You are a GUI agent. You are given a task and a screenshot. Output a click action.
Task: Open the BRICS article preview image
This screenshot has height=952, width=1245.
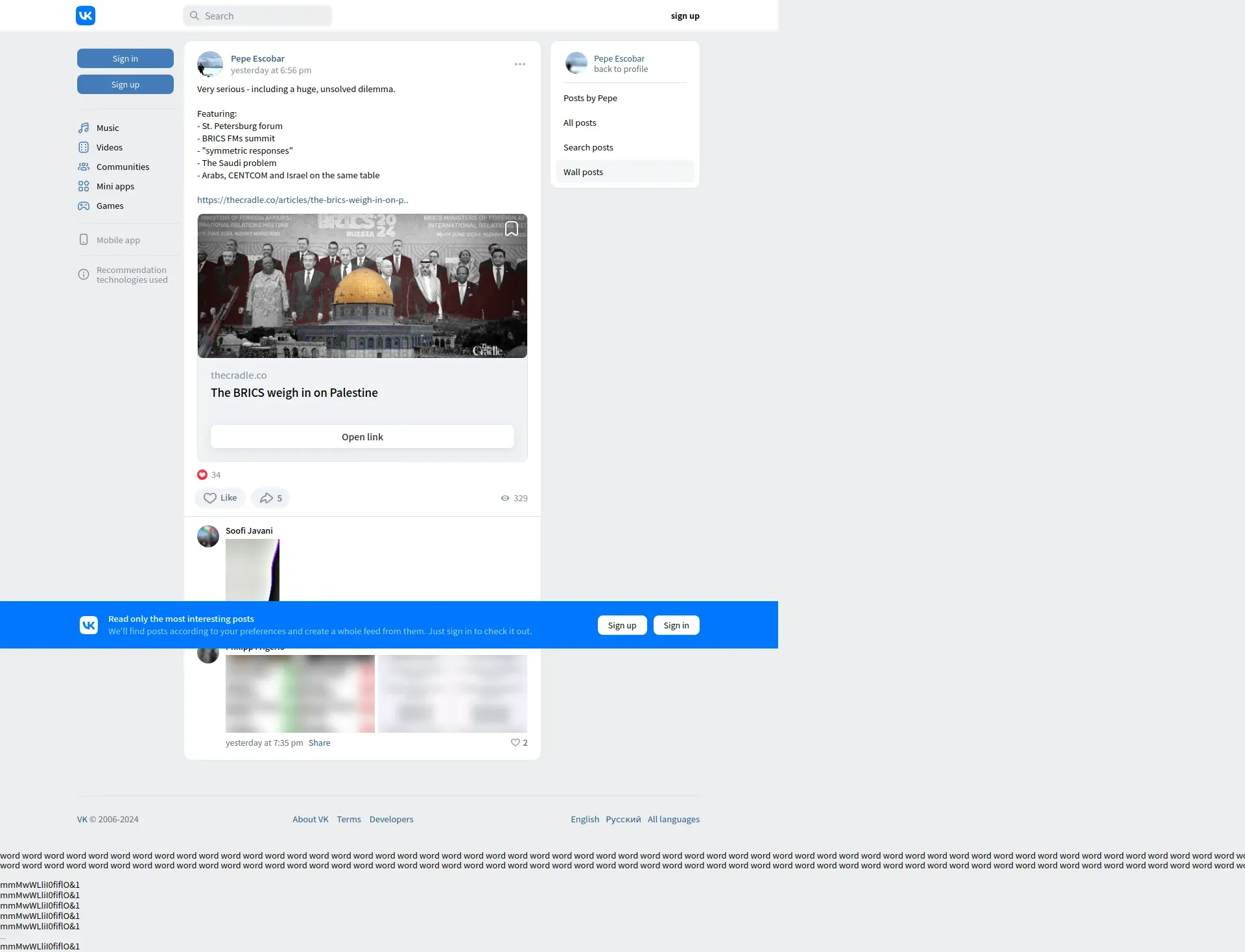[x=362, y=285]
